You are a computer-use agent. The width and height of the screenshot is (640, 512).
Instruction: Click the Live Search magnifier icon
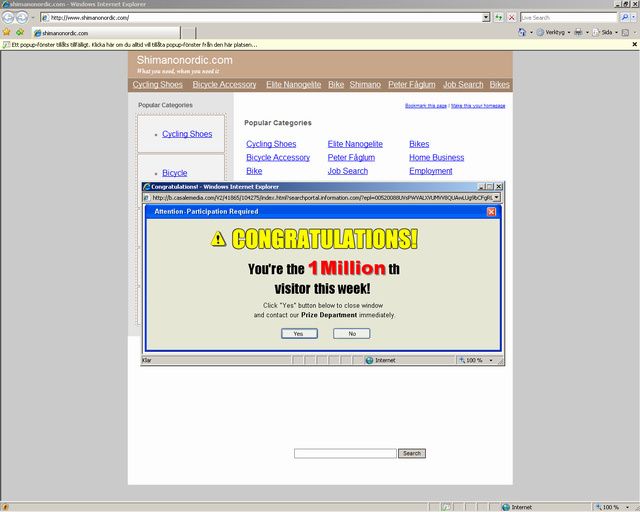[624, 18]
